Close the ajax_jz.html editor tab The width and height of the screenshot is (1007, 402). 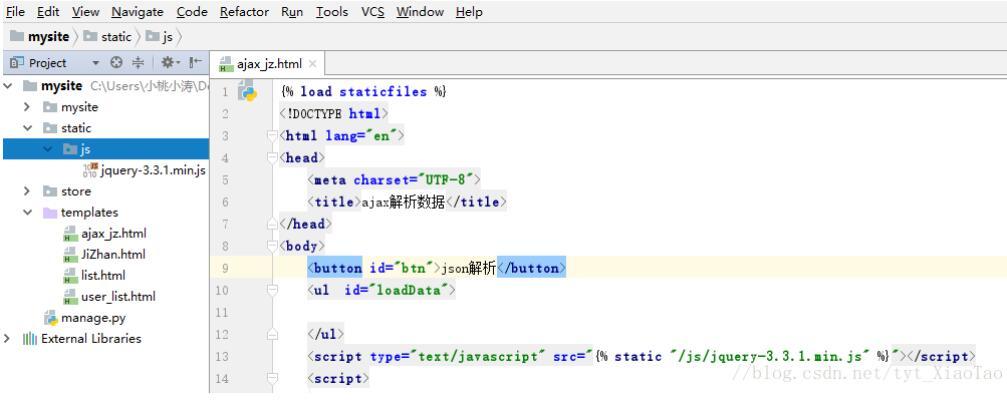pos(312,64)
